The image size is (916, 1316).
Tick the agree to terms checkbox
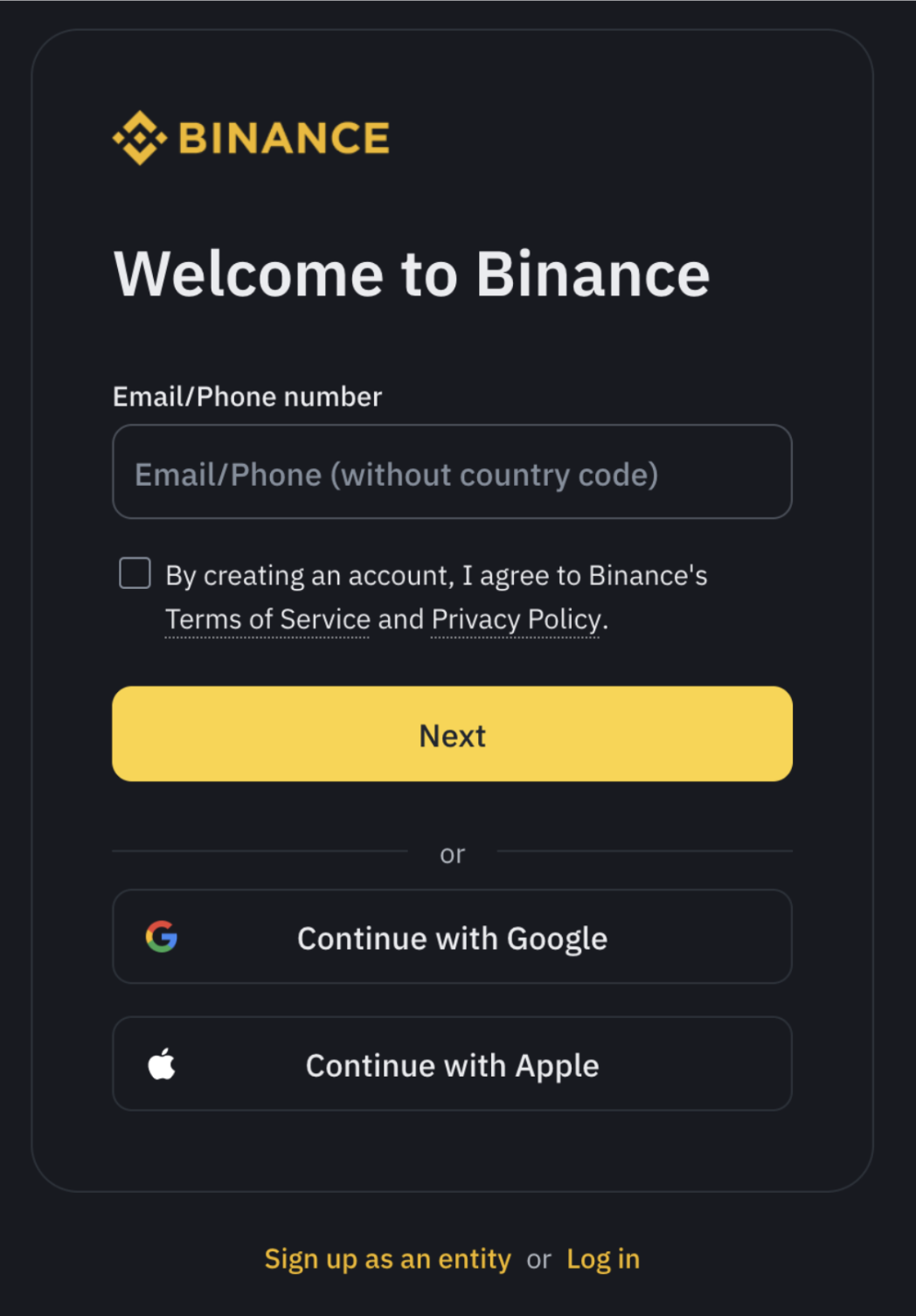coord(135,573)
